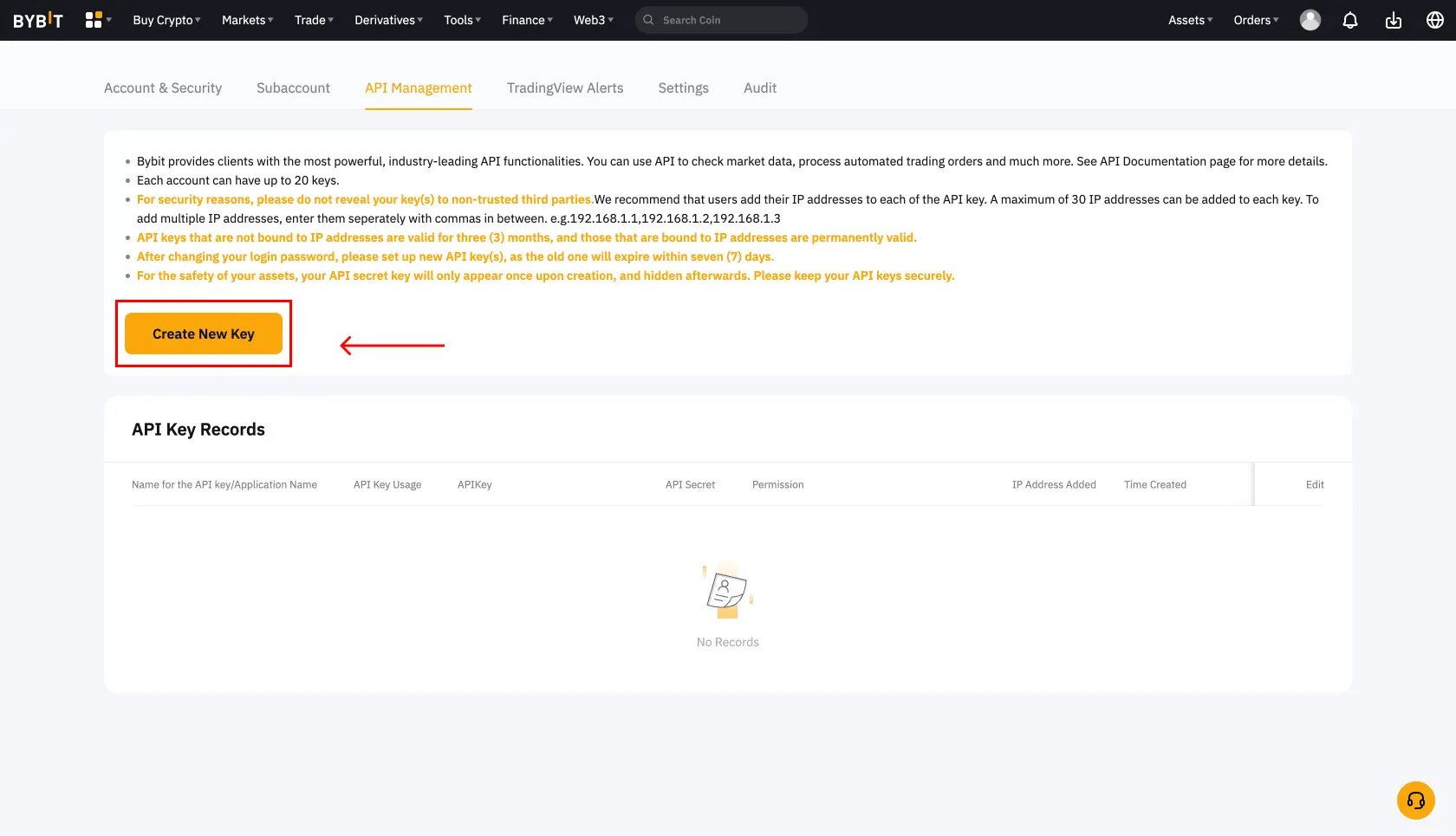
Task: Click the search magnifier icon
Action: click(648, 20)
